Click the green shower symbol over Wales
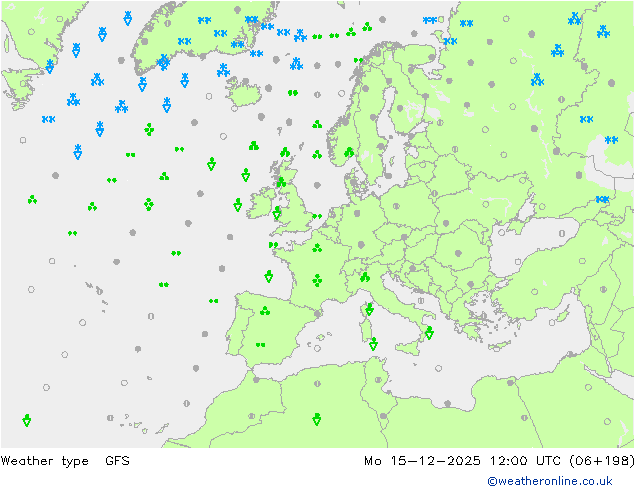 click(x=277, y=213)
